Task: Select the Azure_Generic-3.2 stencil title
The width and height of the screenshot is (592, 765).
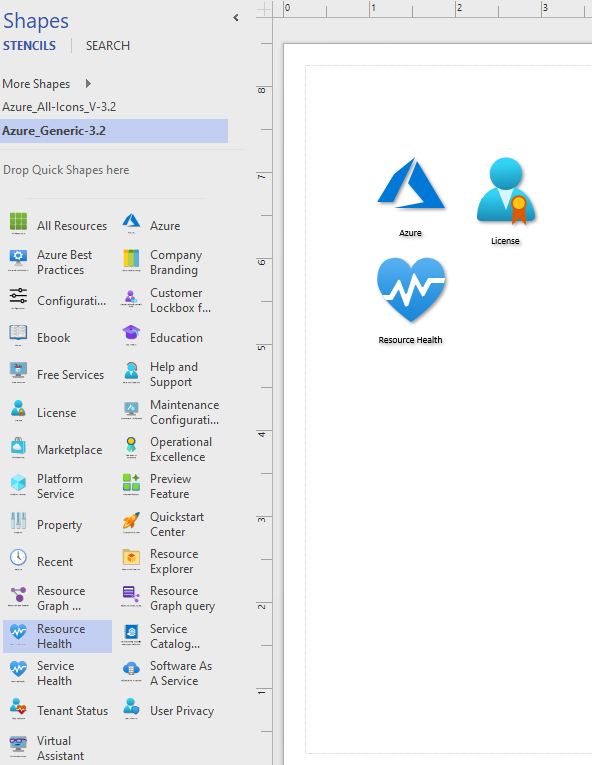Action: coord(114,131)
